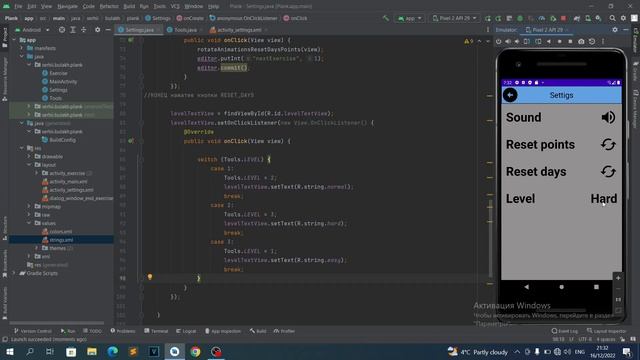640x360 pixels.
Task: Open Event Log in status bar
Action: (565, 331)
